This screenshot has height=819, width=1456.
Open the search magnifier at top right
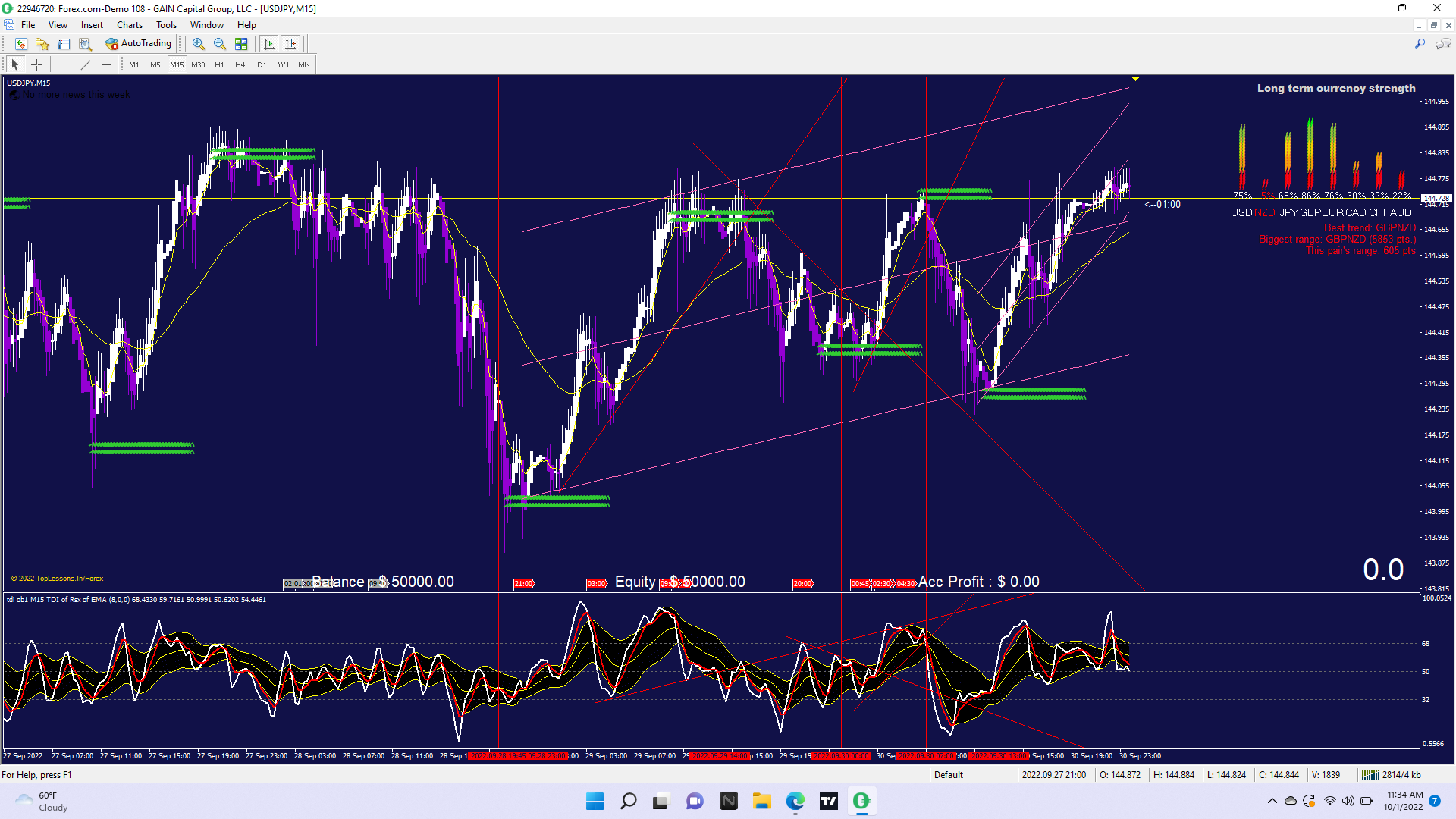(x=1420, y=44)
